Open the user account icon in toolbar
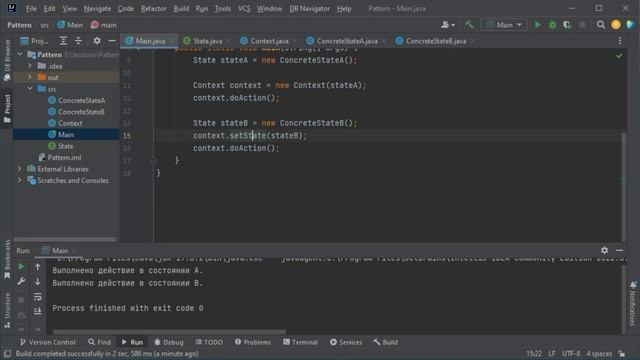This screenshot has width=640, height=360. (x=447, y=25)
